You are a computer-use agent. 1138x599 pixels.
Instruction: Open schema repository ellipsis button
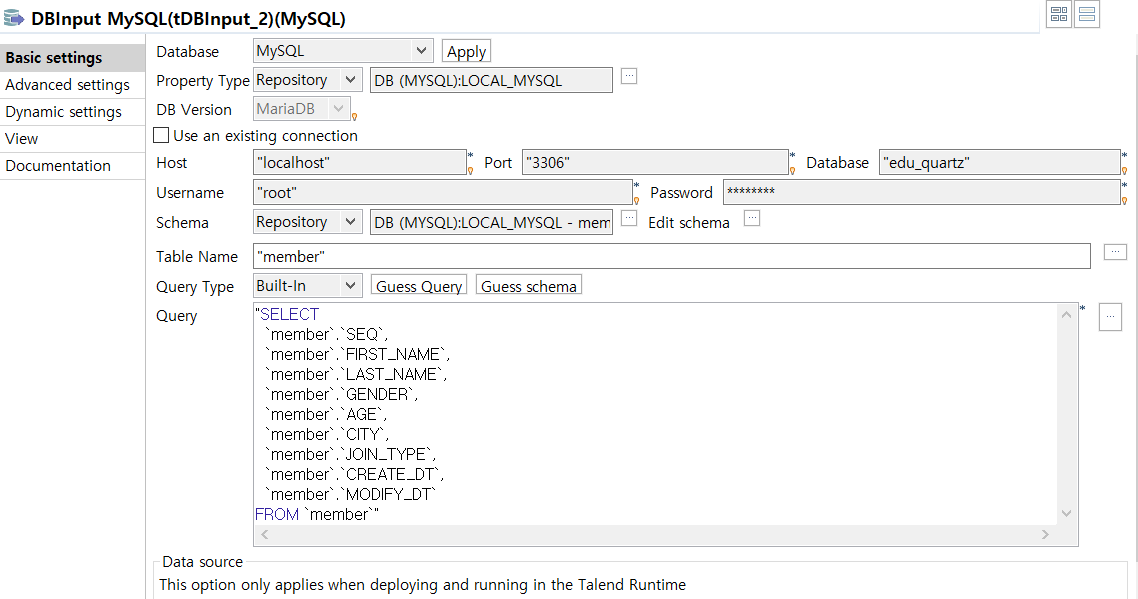[x=629, y=218]
